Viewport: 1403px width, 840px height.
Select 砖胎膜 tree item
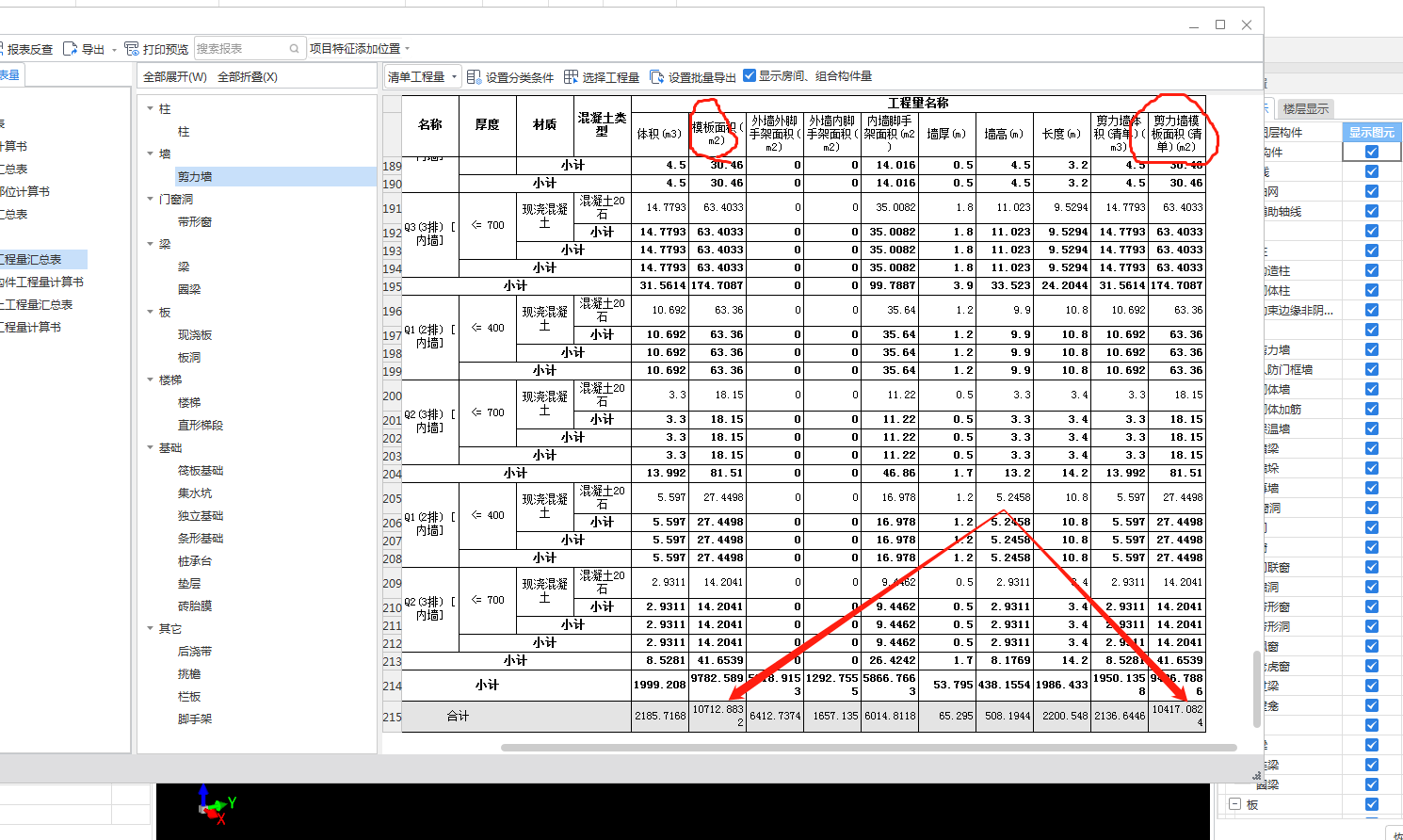pyautogui.click(x=195, y=606)
